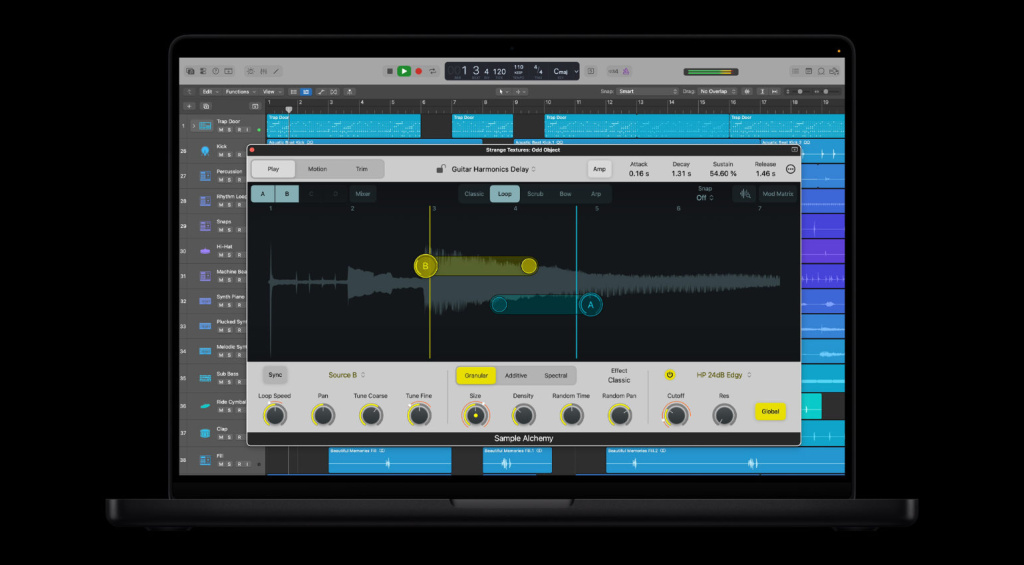
Task: Open the more options ellipsis icon
Action: 790,169
